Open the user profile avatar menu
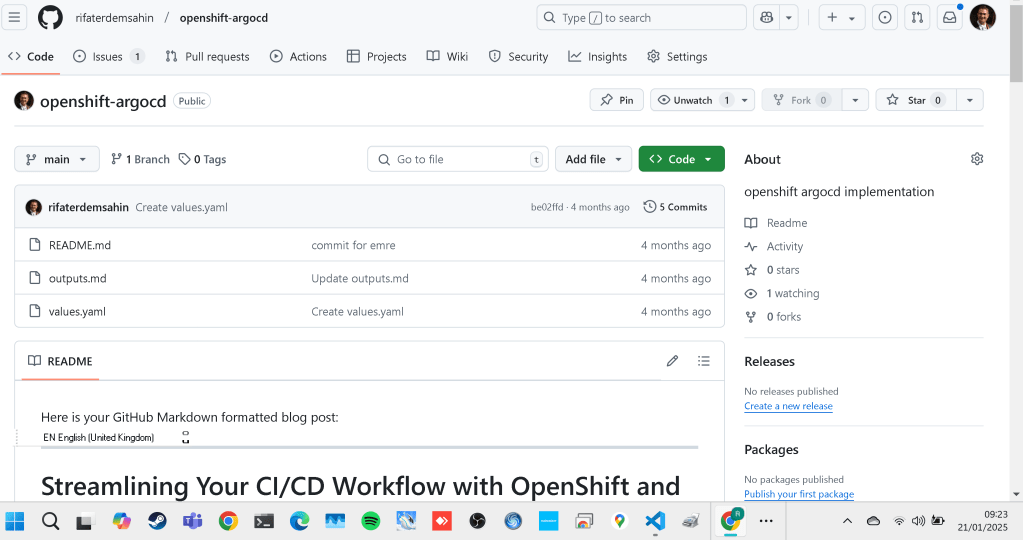The width and height of the screenshot is (1023, 540). 983,18
